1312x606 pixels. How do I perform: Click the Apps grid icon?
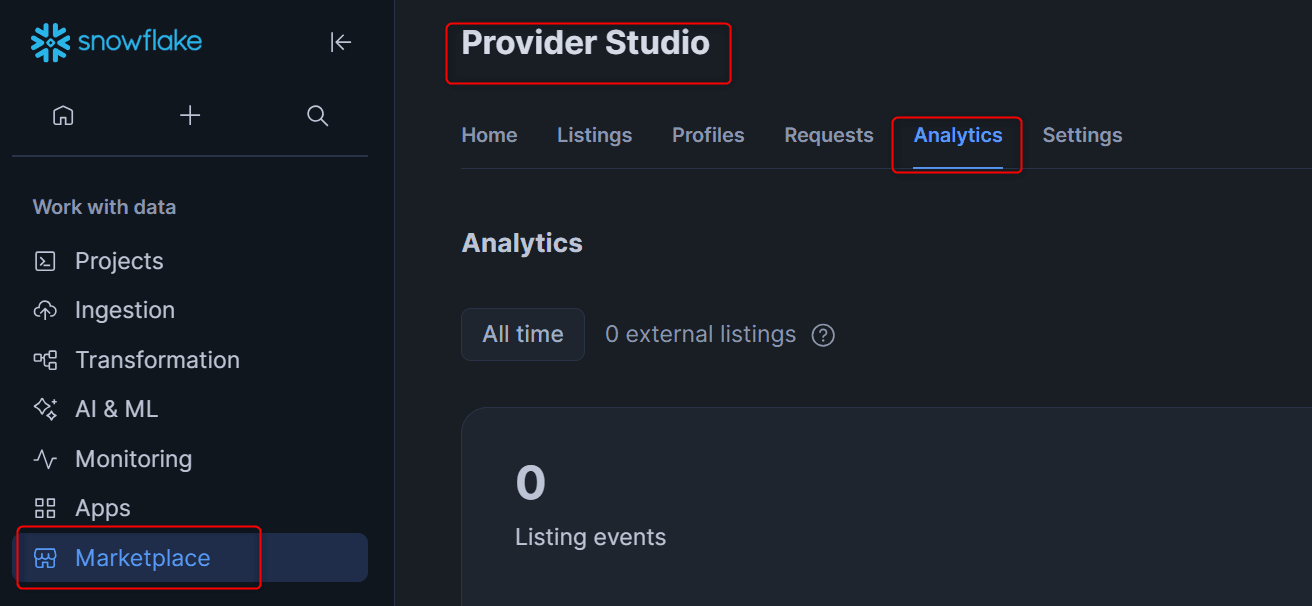(45, 508)
